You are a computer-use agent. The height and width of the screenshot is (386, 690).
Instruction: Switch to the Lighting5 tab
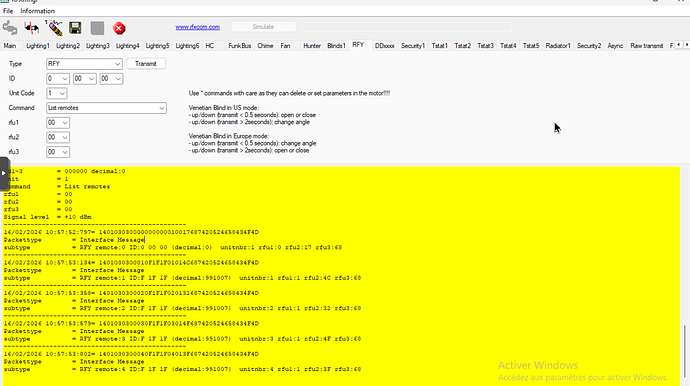(x=158, y=46)
